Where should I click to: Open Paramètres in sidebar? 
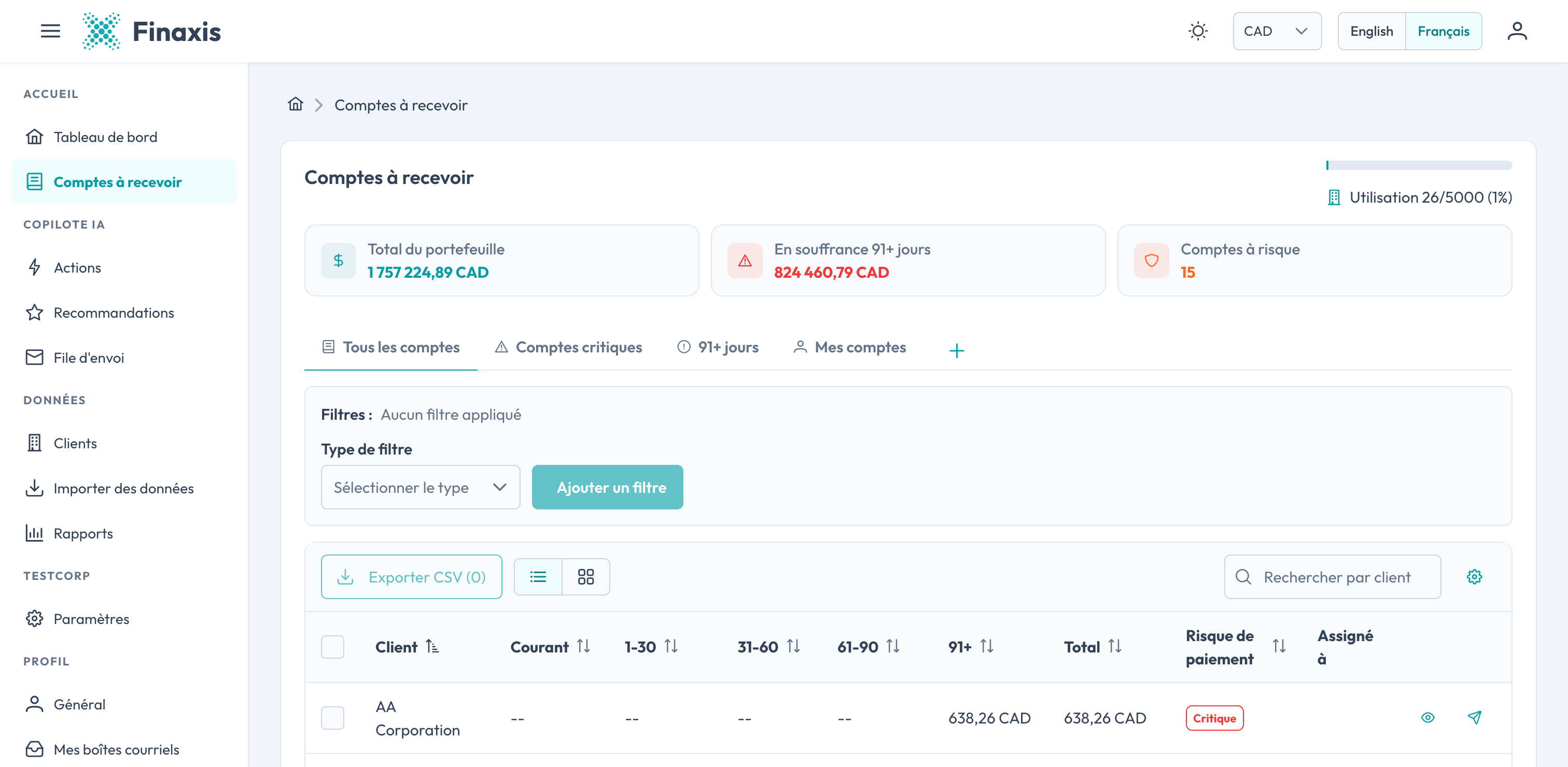(x=124, y=619)
